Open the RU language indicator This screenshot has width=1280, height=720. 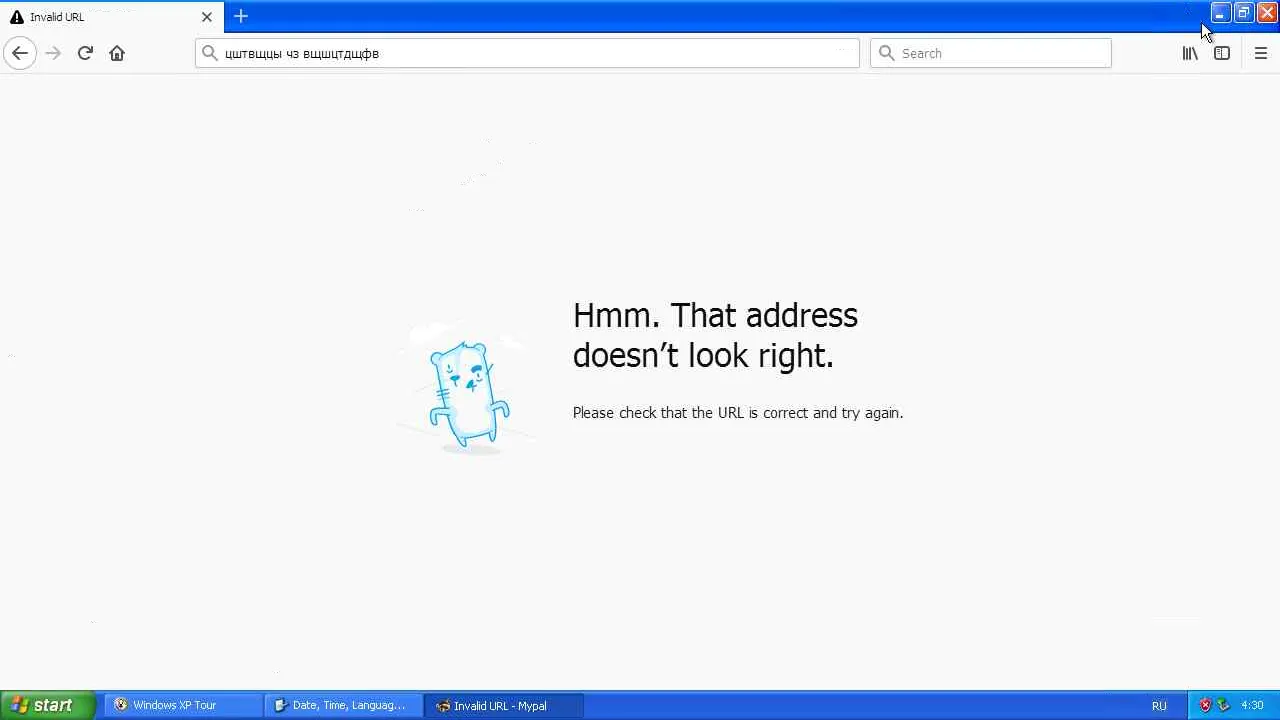1159,706
